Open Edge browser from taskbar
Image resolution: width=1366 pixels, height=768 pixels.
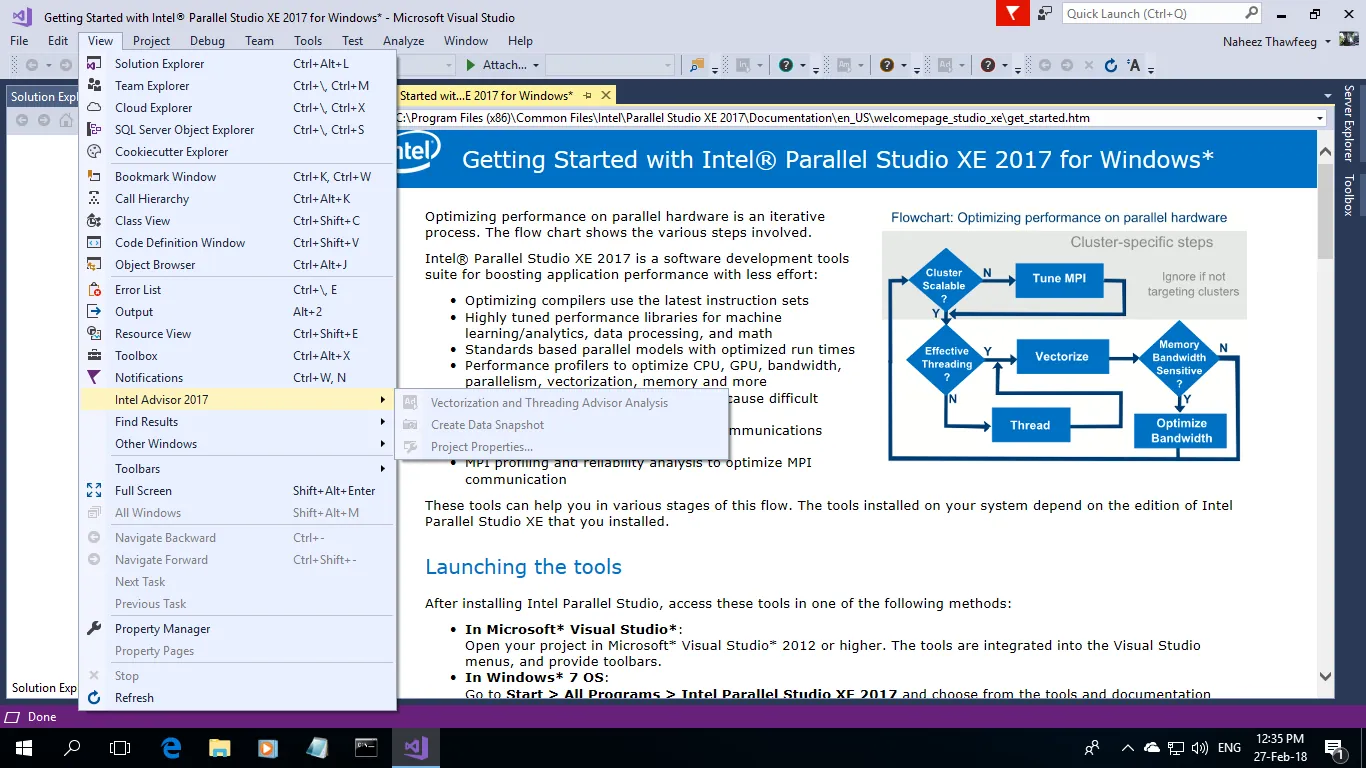(171, 747)
